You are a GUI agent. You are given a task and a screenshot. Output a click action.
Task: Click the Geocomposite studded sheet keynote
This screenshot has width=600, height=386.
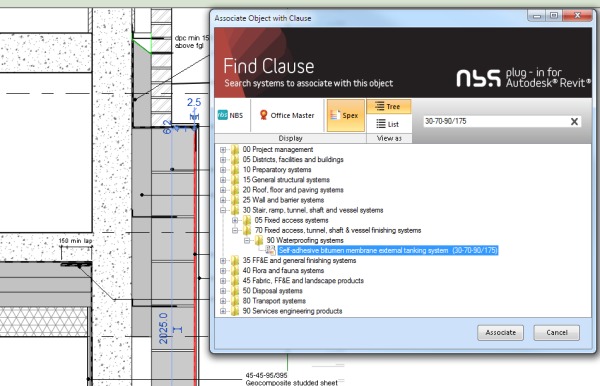pyautogui.click(x=292, y=383)
